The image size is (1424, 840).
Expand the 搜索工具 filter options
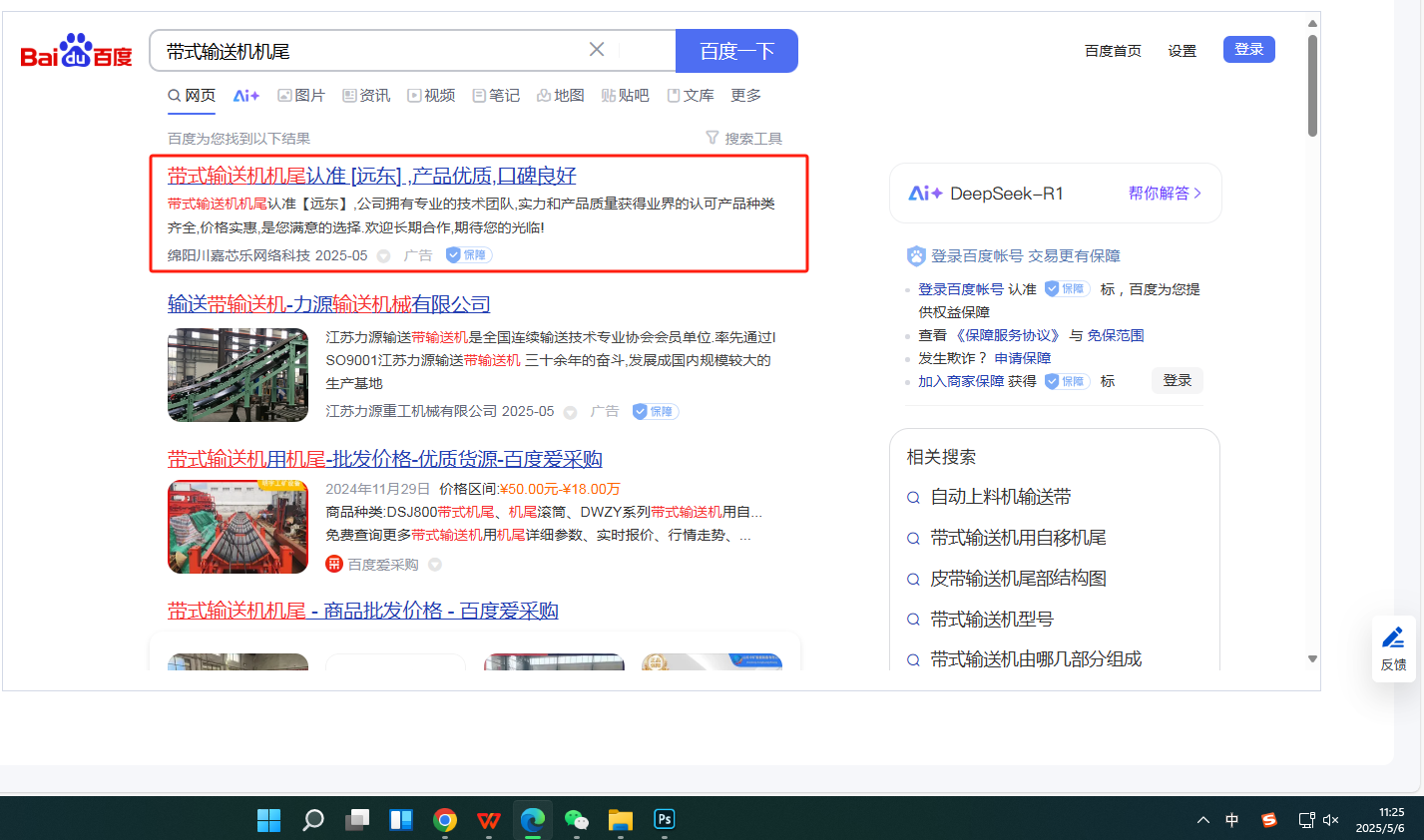point(744,139)
